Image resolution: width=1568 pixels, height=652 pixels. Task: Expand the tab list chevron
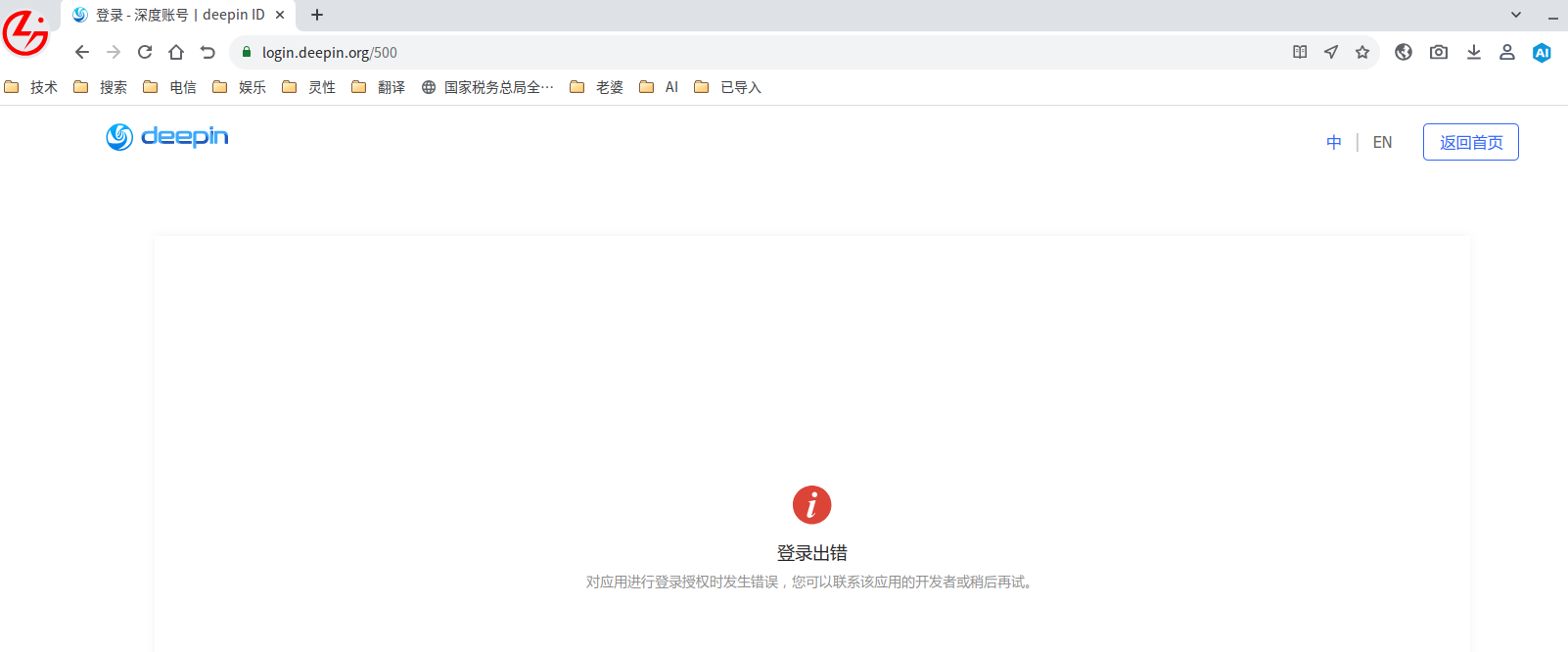click(1516, 15)
